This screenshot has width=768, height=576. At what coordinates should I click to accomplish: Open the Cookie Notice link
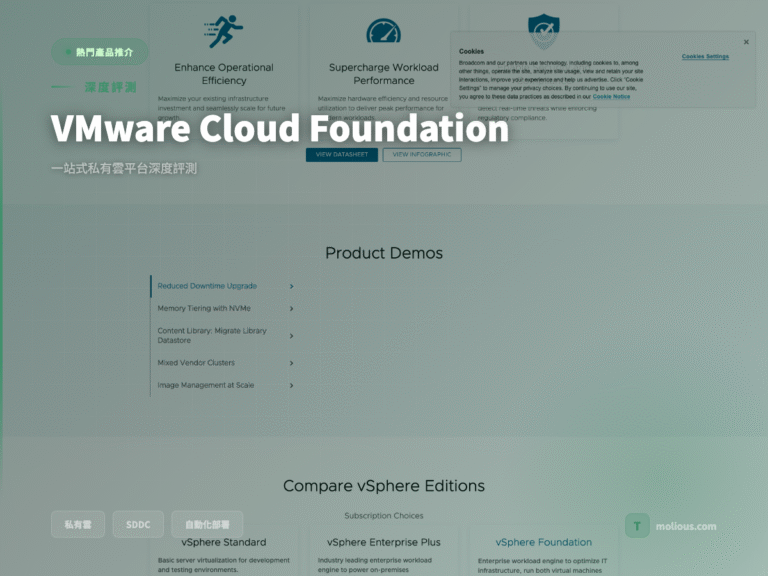pyautogui.click(x=611, y=96)
